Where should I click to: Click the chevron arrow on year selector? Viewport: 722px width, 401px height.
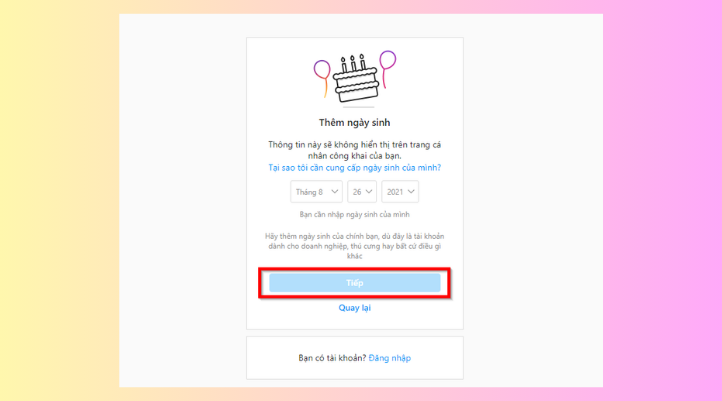point(411,191)
